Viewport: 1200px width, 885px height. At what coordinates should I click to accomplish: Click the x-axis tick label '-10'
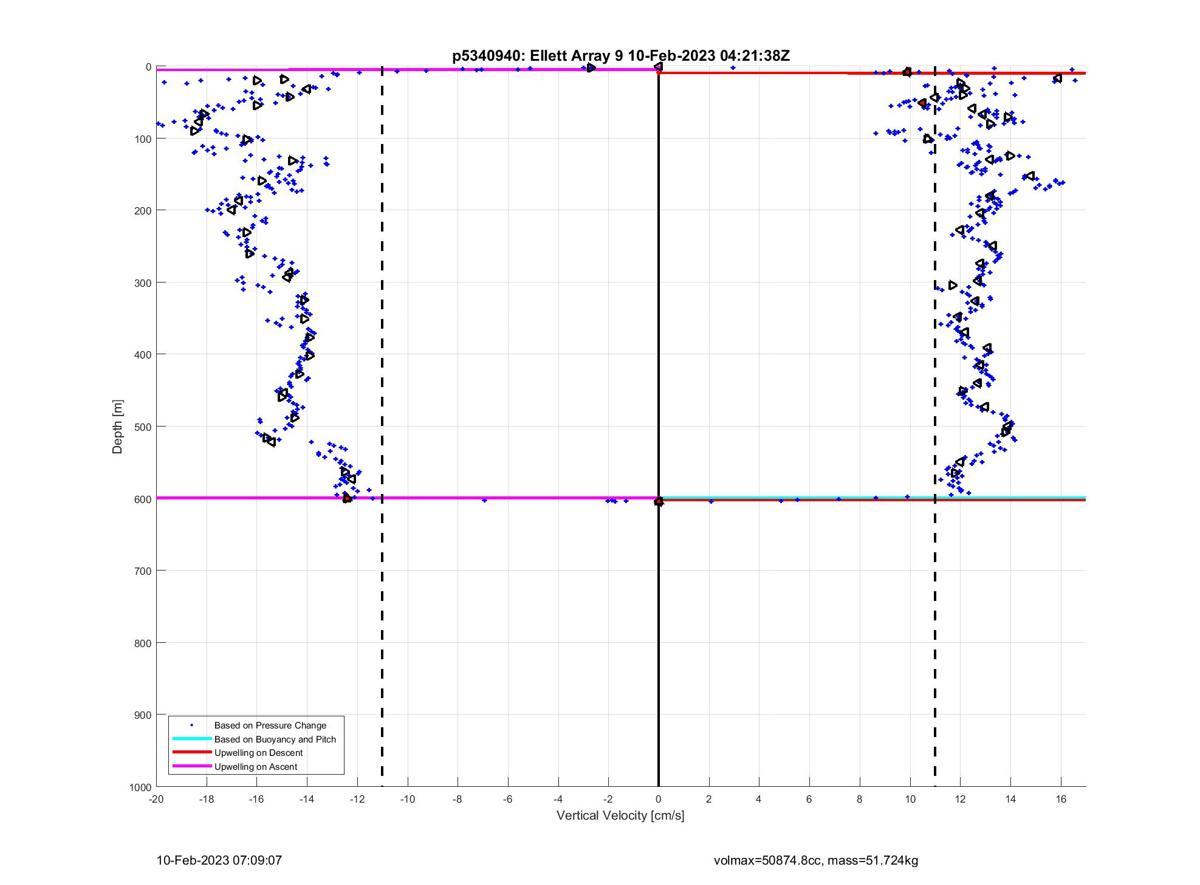click(407, 799)
